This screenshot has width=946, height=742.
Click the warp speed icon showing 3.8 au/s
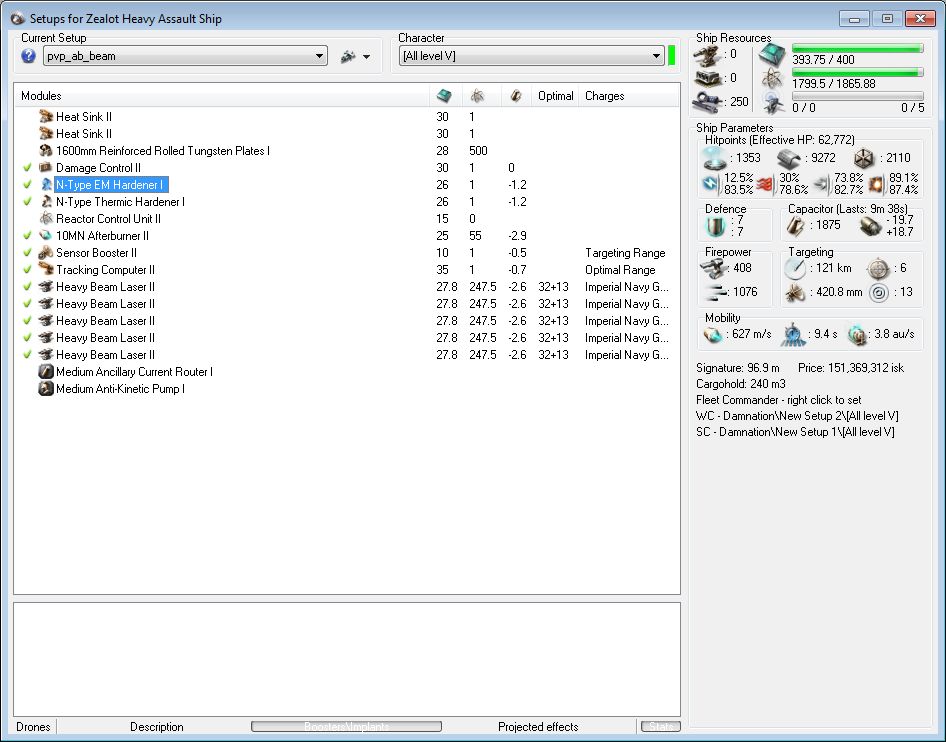click(856, 335)
